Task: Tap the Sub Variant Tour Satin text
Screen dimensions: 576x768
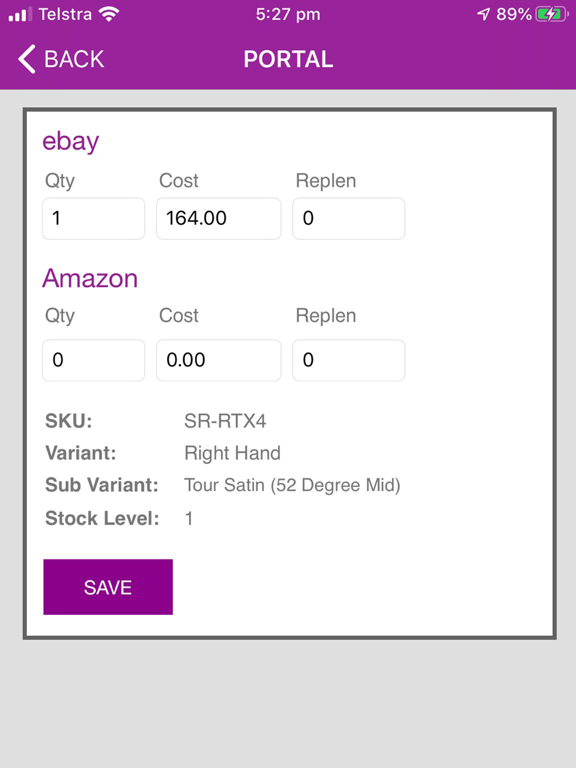Action: tap(292, 485)
